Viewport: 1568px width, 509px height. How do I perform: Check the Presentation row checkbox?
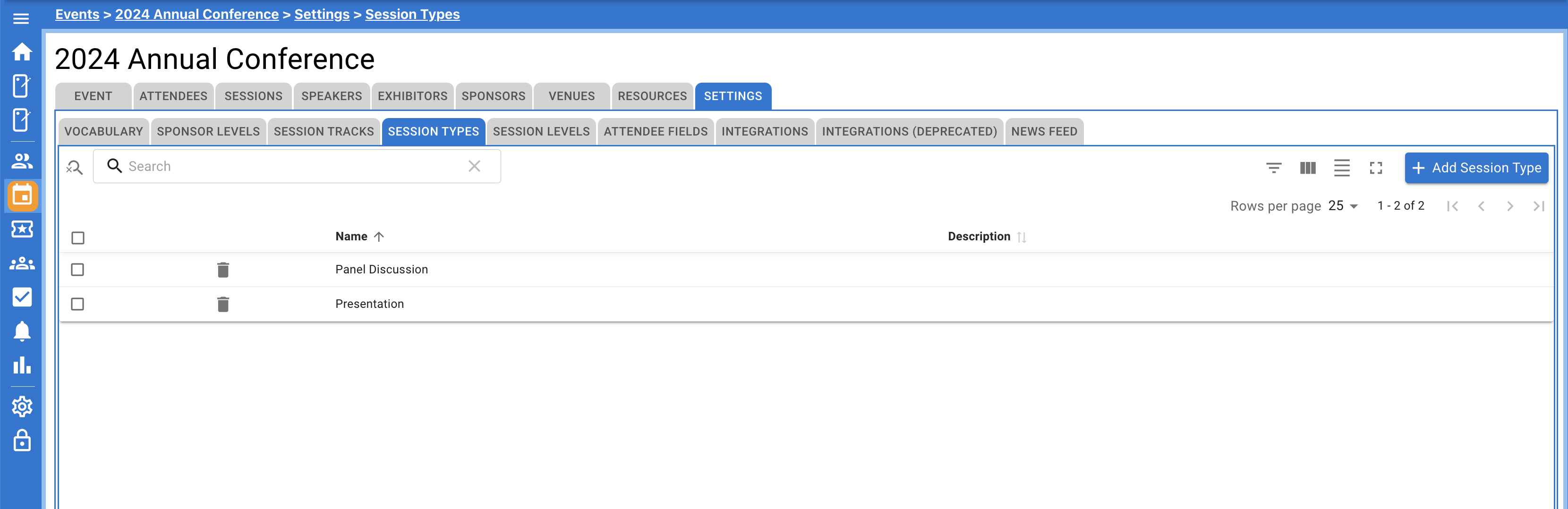[77, 304]
